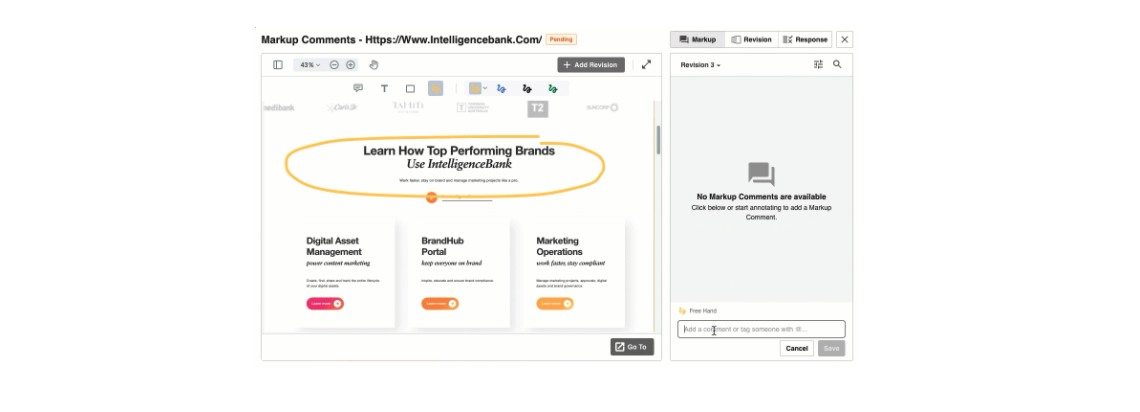
Task: Click the search comments magnifier icon
Action: (x=837, y=64)
